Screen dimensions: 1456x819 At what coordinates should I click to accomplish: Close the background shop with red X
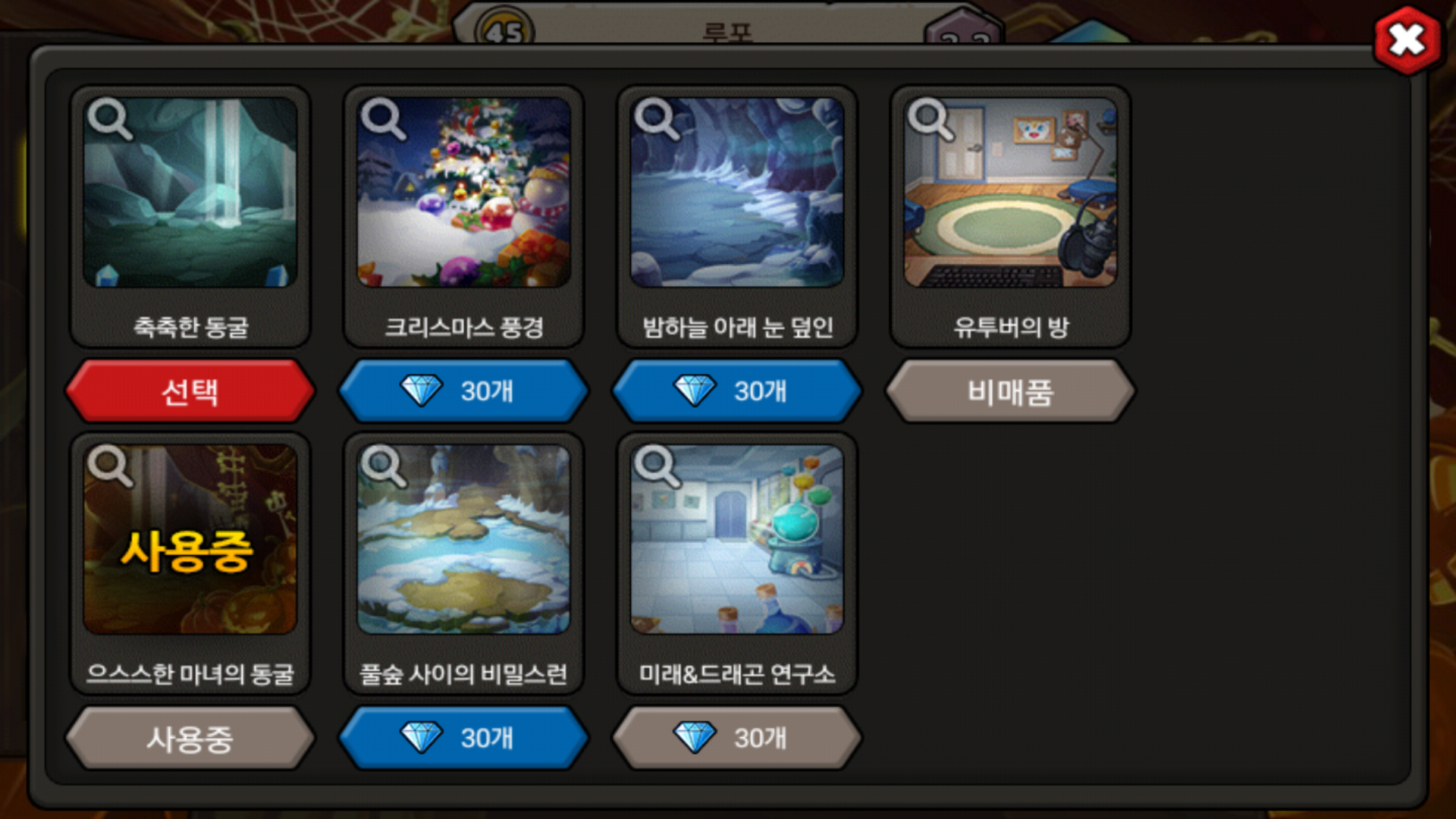click(1407, 40)
